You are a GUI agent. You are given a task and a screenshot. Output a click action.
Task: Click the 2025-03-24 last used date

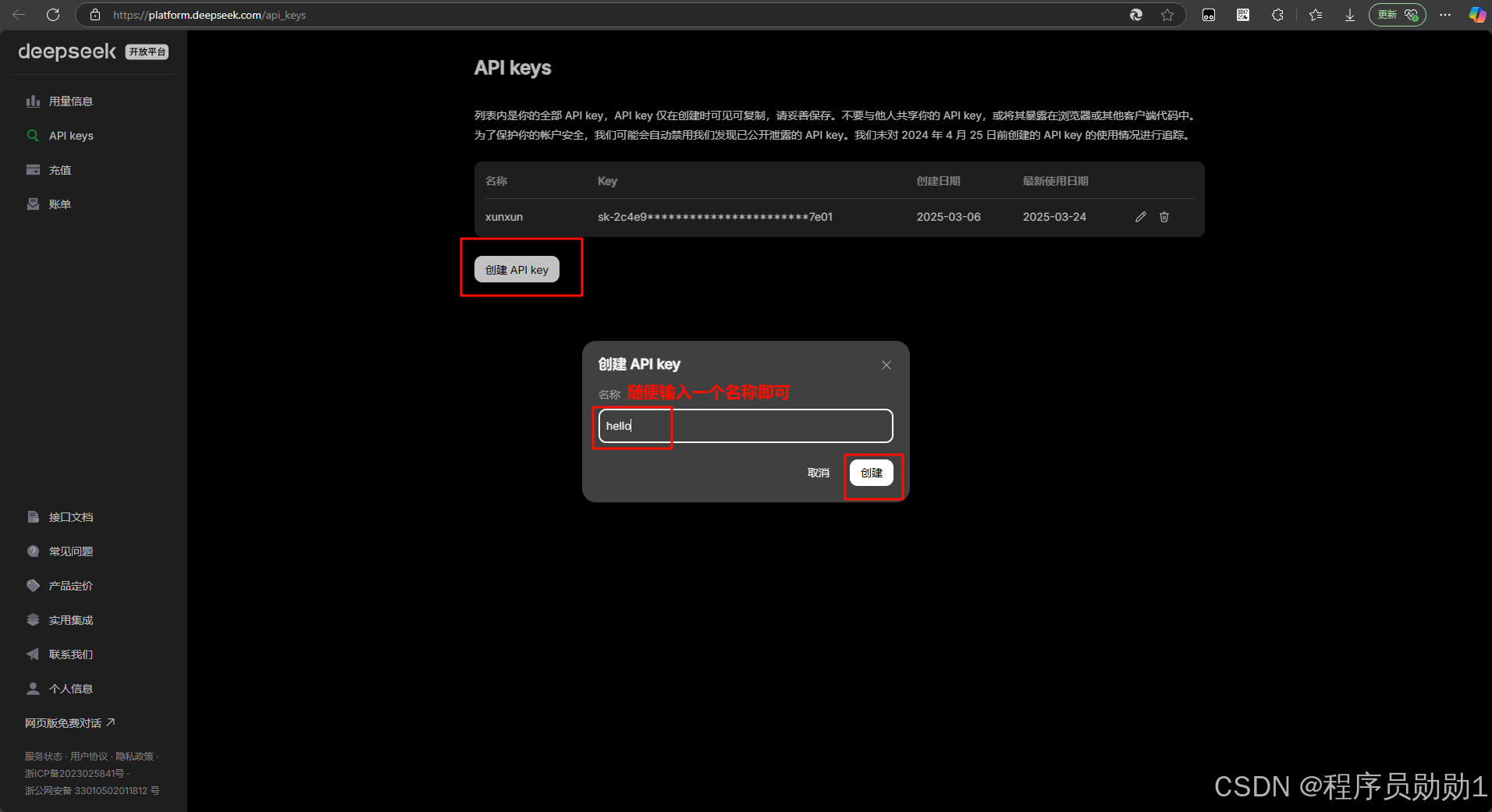(x=1054, y=217)
